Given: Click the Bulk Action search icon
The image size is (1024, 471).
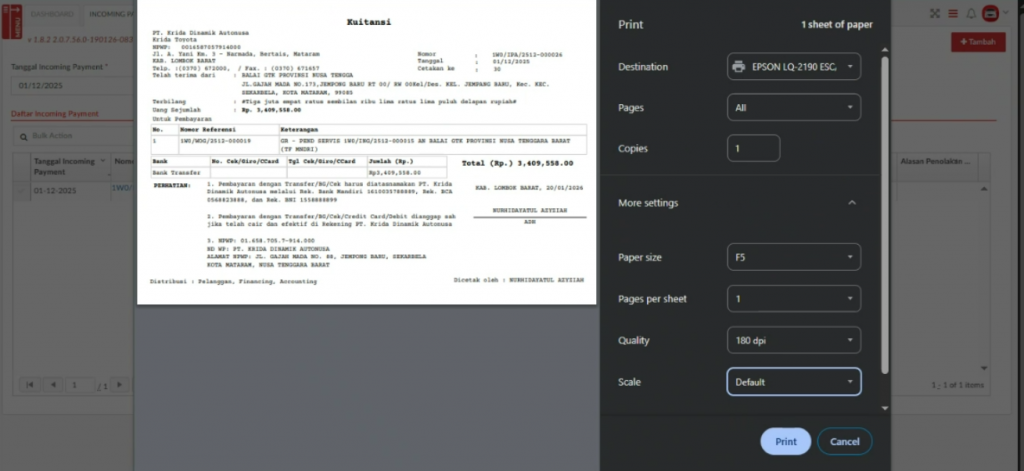Looking at the screenshot, I should click(x=24, y=134).
